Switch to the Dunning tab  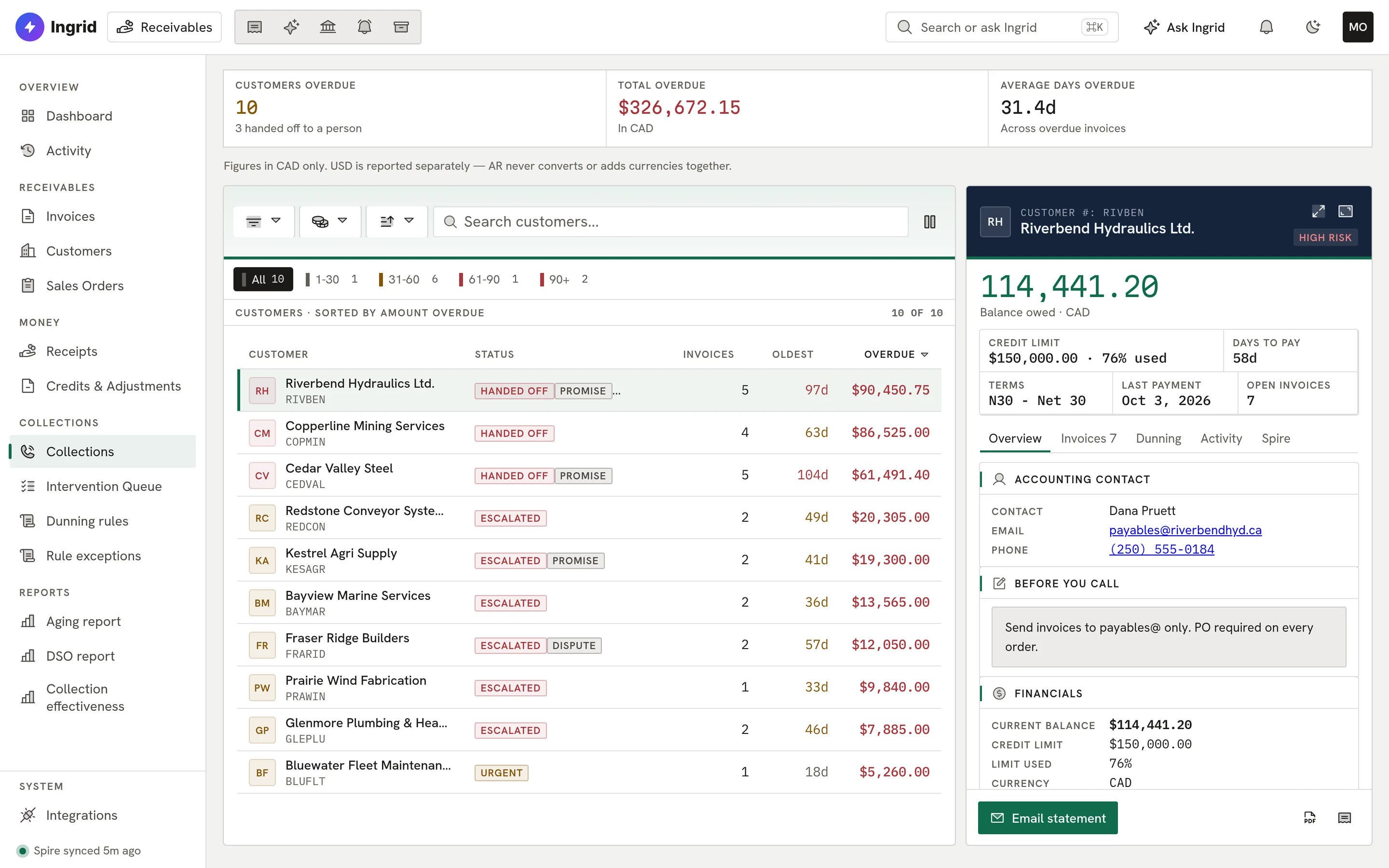click(x=1158, y=439)
